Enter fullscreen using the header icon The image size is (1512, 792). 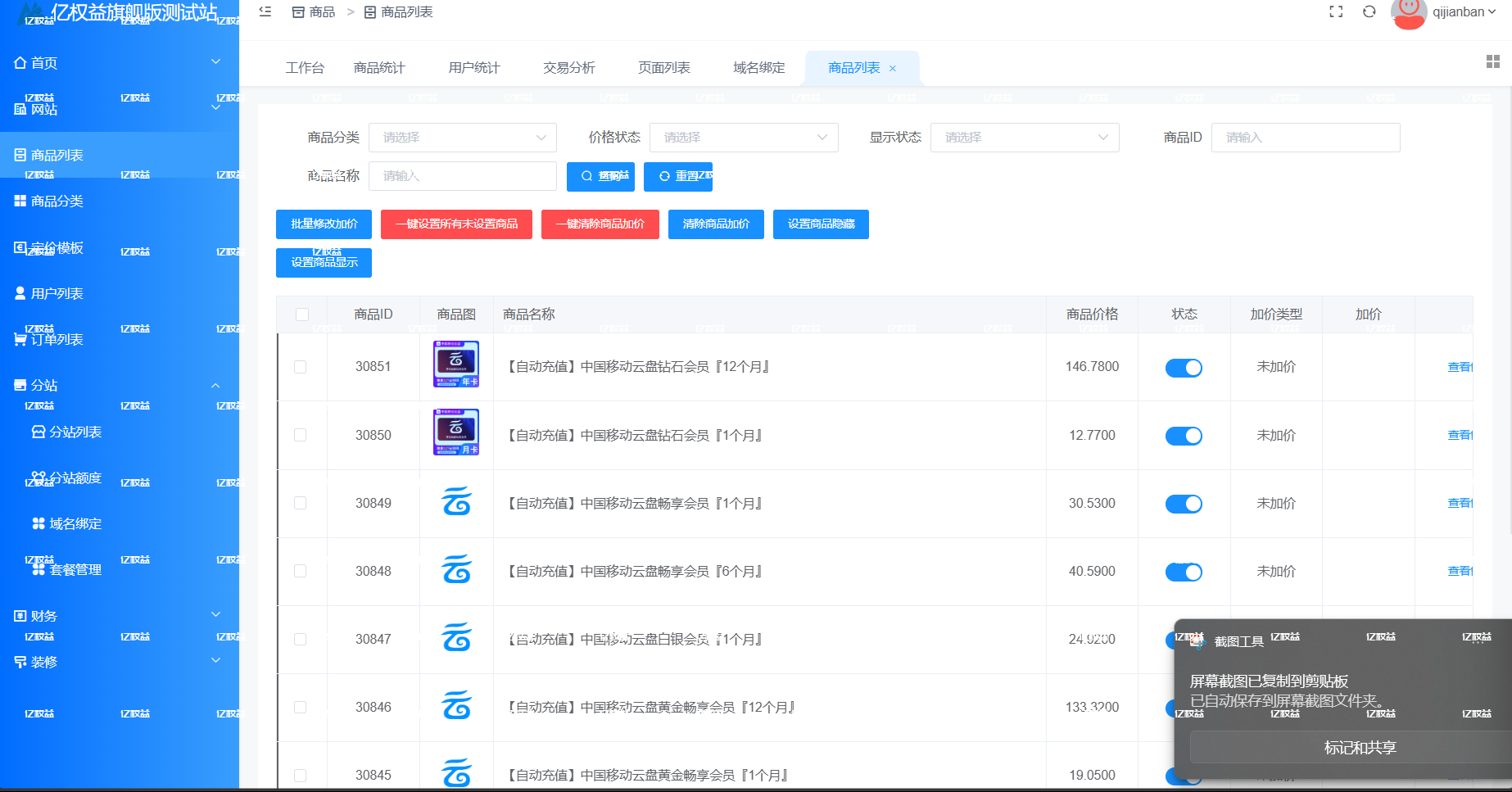[x=1336, y=11]
